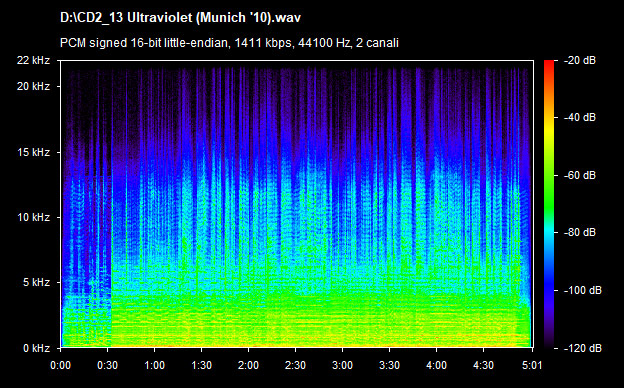
Task: Click the -60 dB scale label
Action: pyautogui.click(x=579, y=175)
